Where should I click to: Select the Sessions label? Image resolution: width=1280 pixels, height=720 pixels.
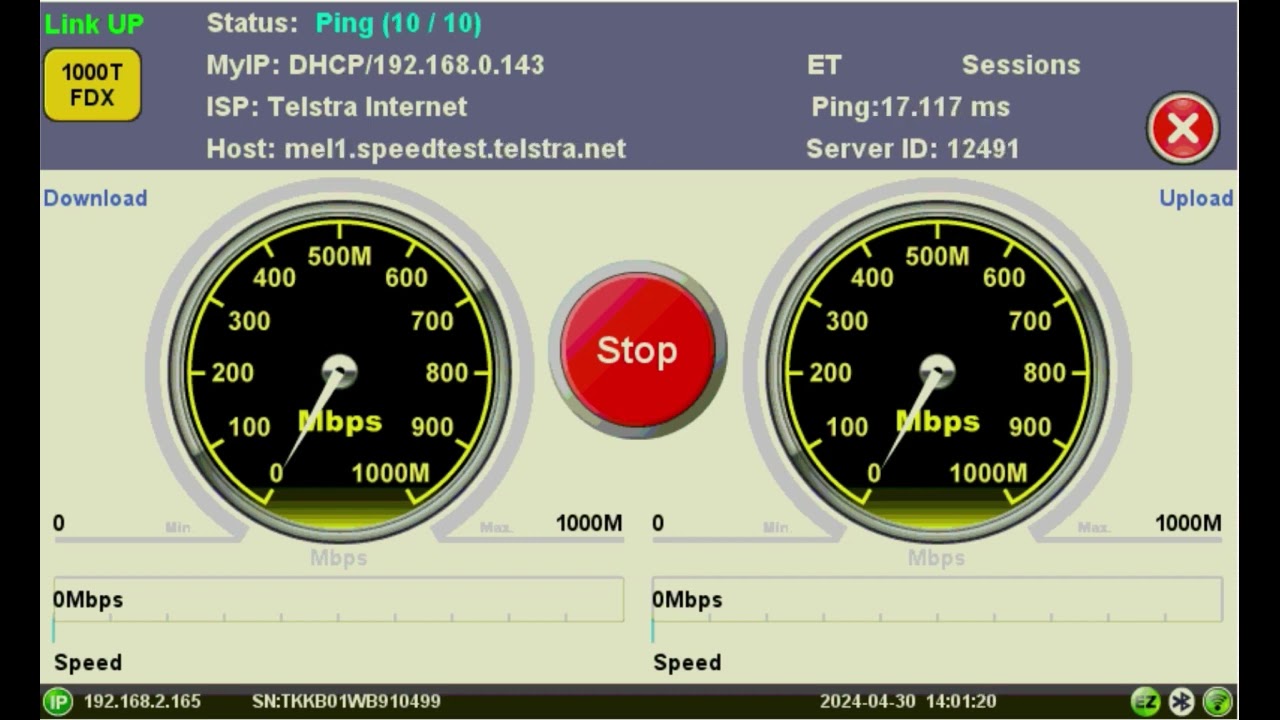coord(1021,65)
